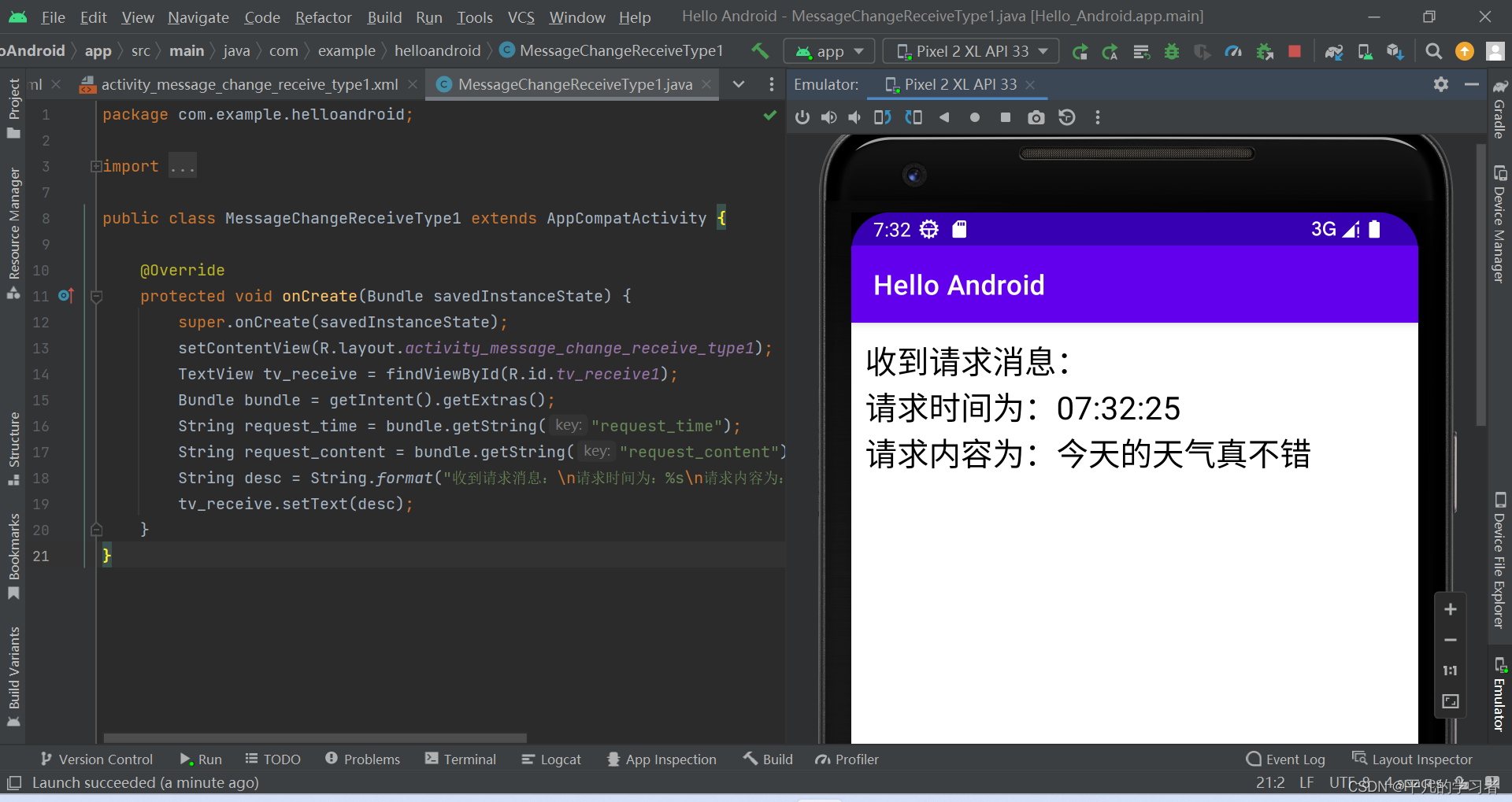Rotate the emulator screen left

point(882,116)
